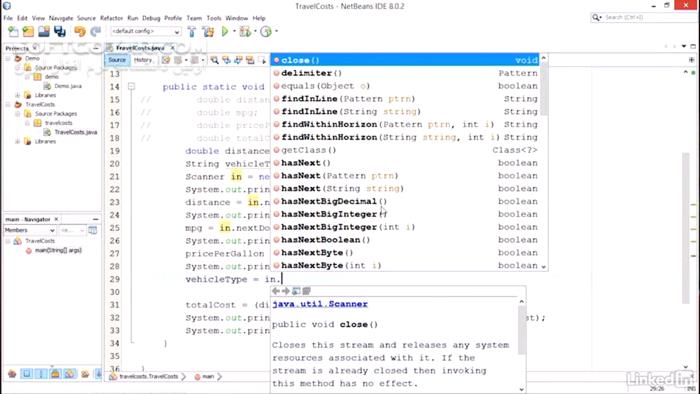Click the Find Next Occurrence editor icon
700x394 pixels.
click(x=238, y=60)
